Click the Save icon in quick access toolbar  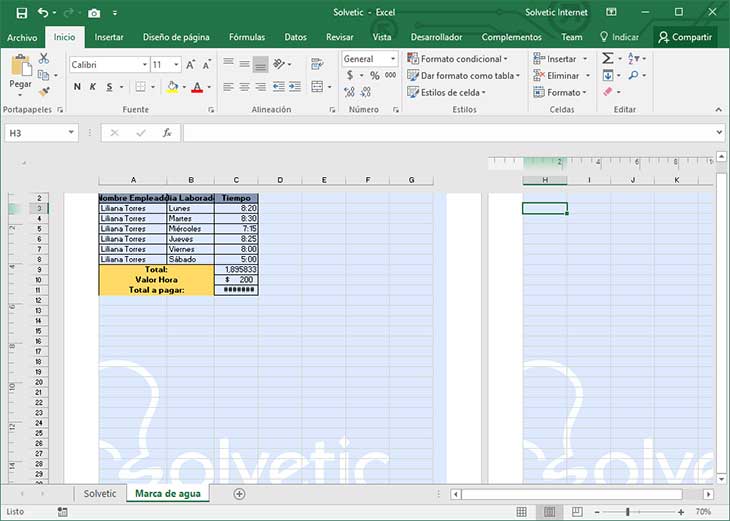click(x=21, y=13)
